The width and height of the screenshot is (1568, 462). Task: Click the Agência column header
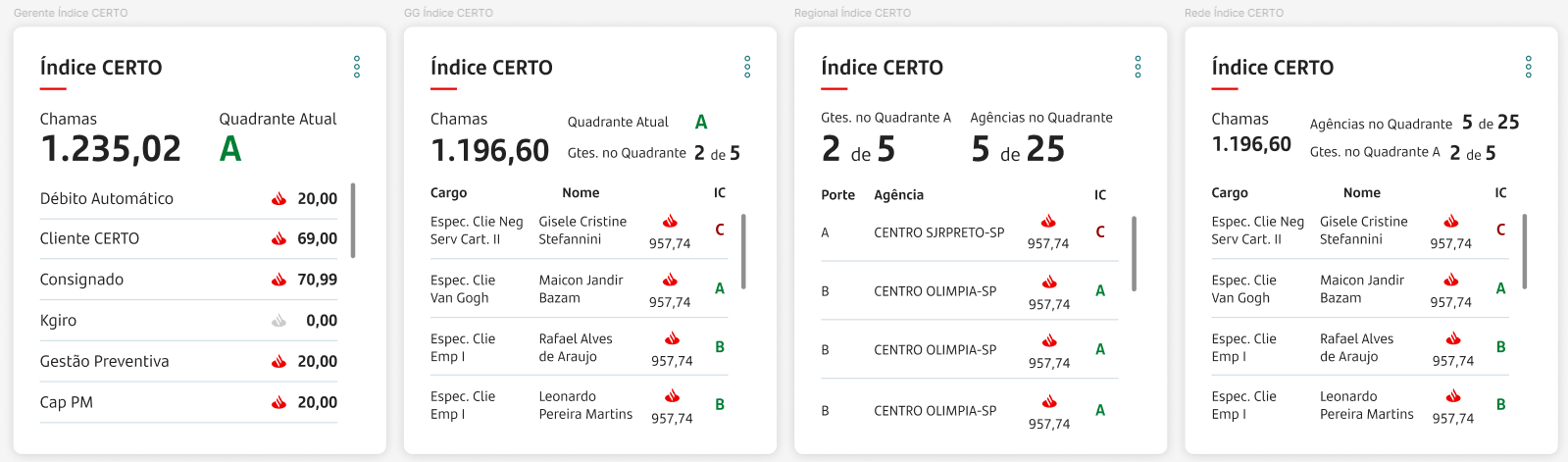click(x=898, y=195)
